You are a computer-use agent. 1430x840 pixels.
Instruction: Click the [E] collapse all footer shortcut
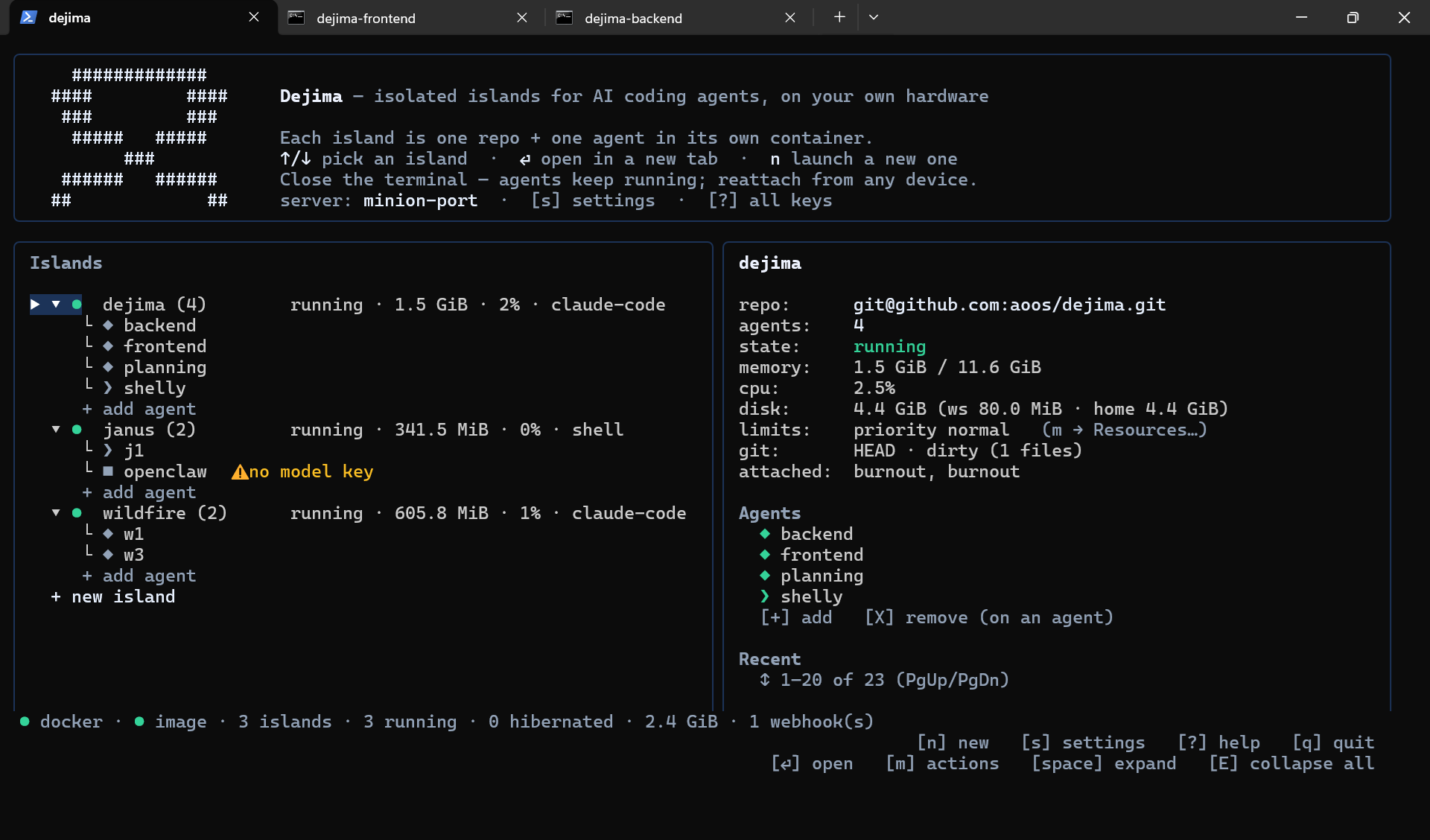pos(1291,763)
